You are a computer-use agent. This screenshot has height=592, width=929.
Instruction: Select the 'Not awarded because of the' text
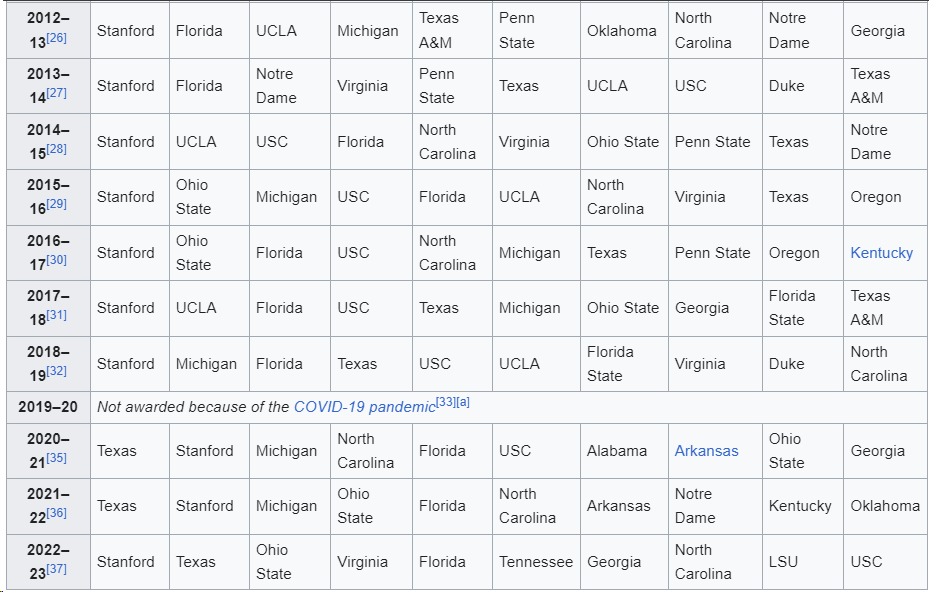click(193, 407)
